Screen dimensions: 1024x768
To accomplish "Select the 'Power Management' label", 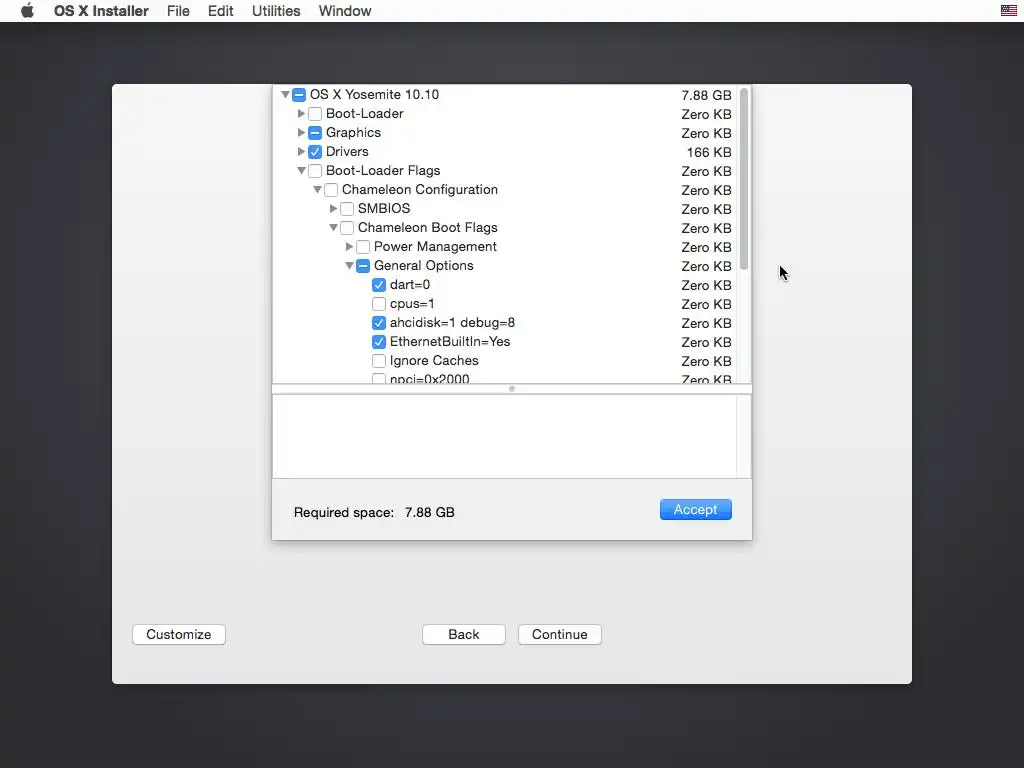I will [x=436, y=247].
